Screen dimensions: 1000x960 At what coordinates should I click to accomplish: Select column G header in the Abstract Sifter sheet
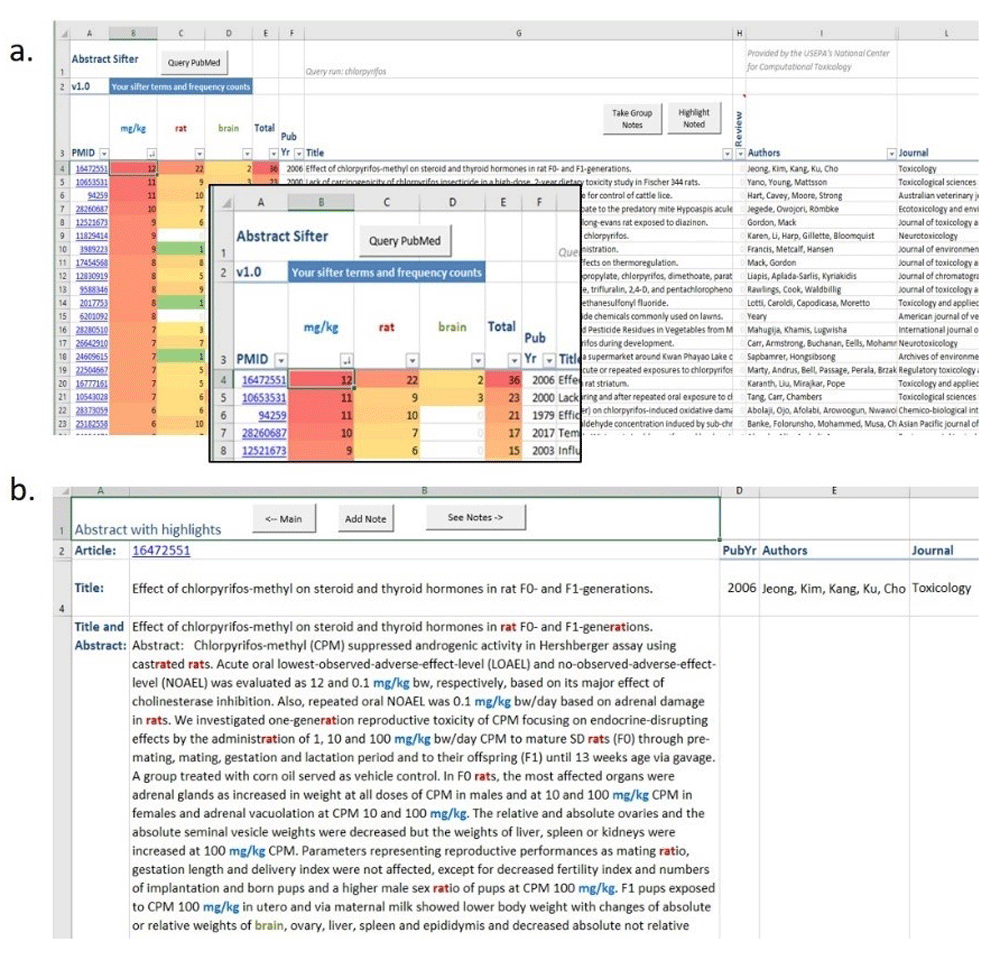[518, 33]
